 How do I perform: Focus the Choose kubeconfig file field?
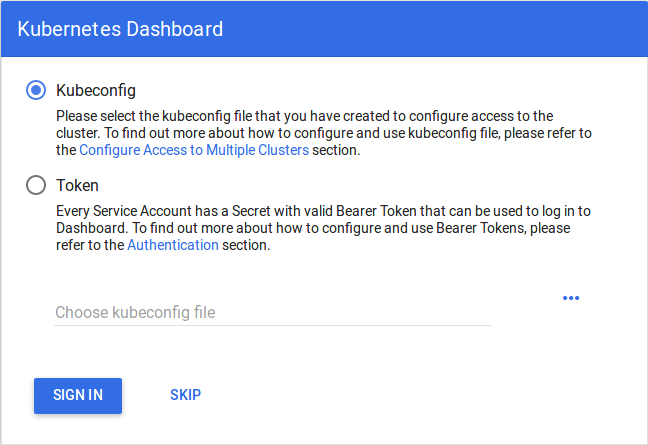[272, 312]
